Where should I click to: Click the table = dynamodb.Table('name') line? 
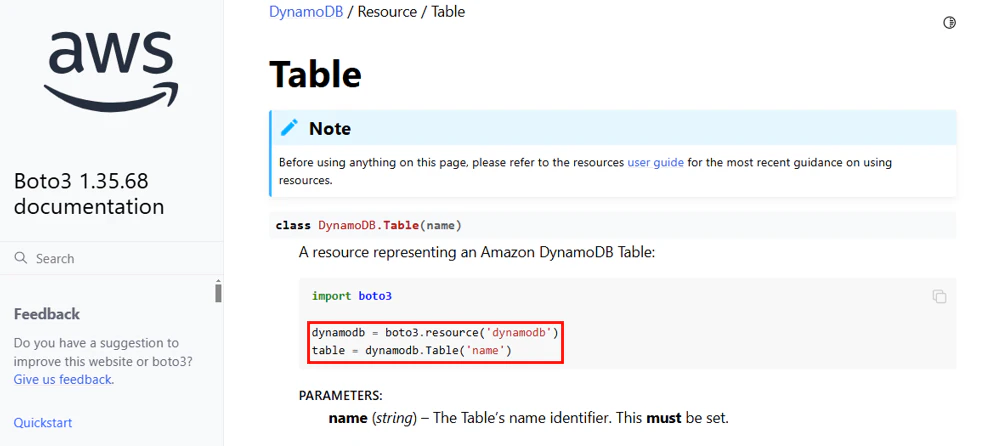click(412, 351)
